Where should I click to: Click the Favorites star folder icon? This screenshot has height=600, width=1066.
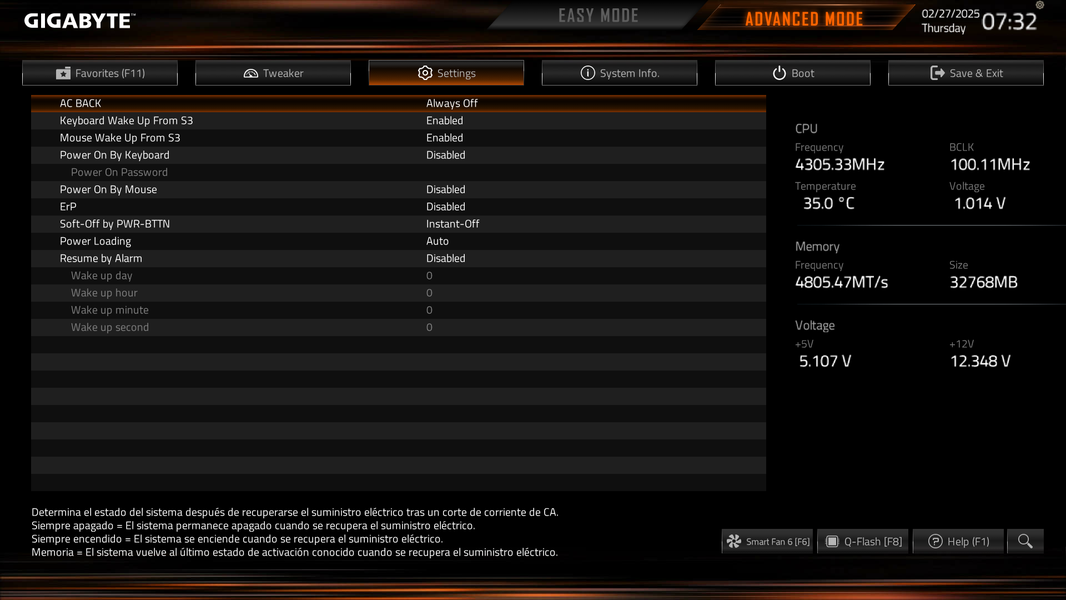tap(63, 73)
